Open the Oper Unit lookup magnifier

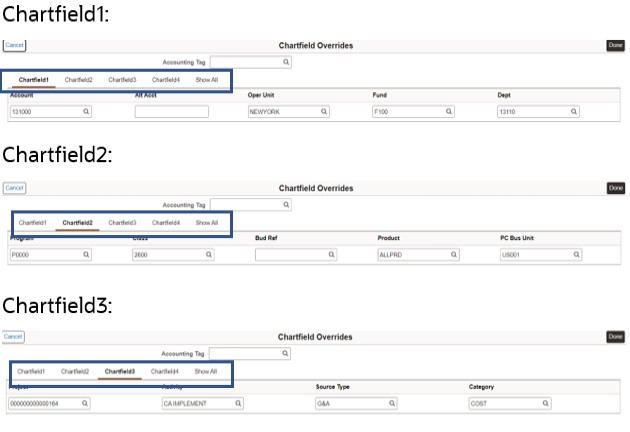pos(324,112)
